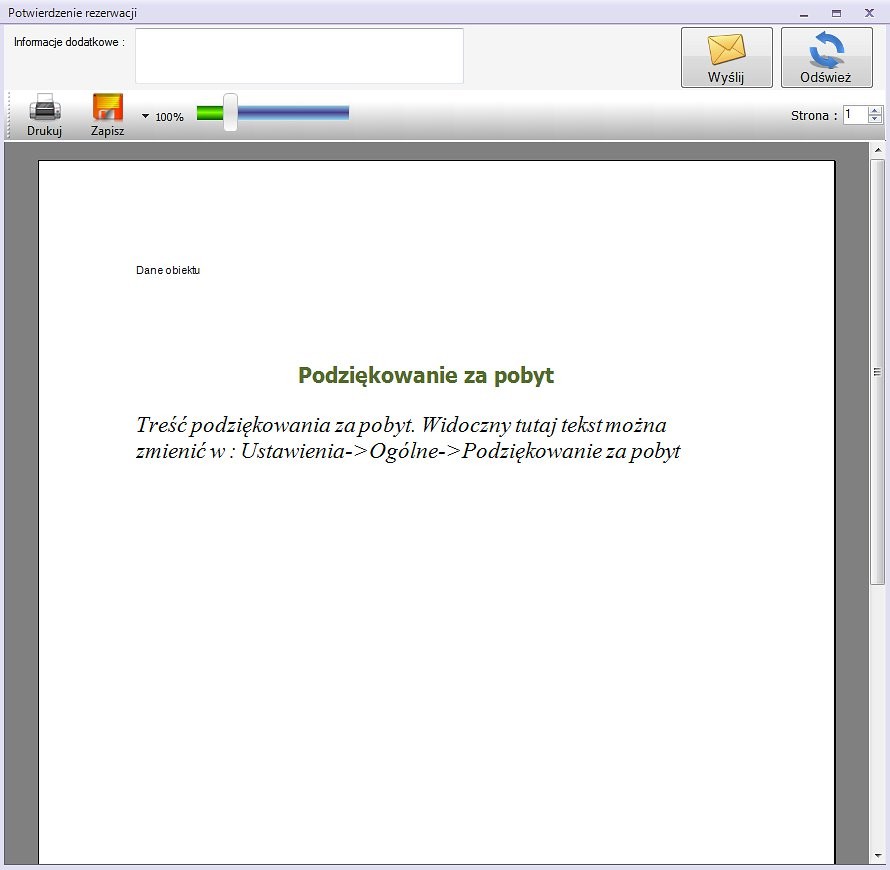The height and width of the screenshot is (870, 890).
Task: Click the vertical scrollbar thumb
Action: point(878,372)
